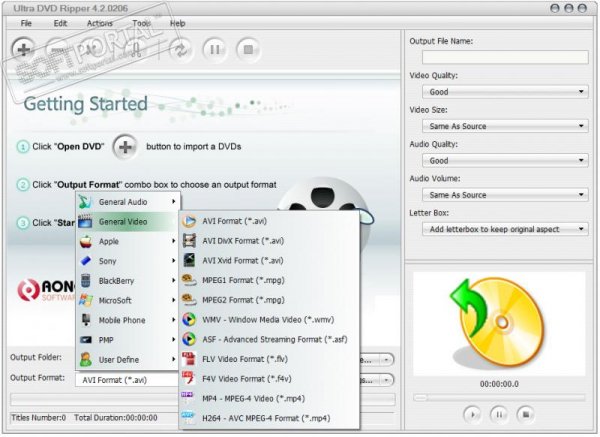Pause the preview video
The height and width of the screenshot is (437, 600).
point(499,414)
